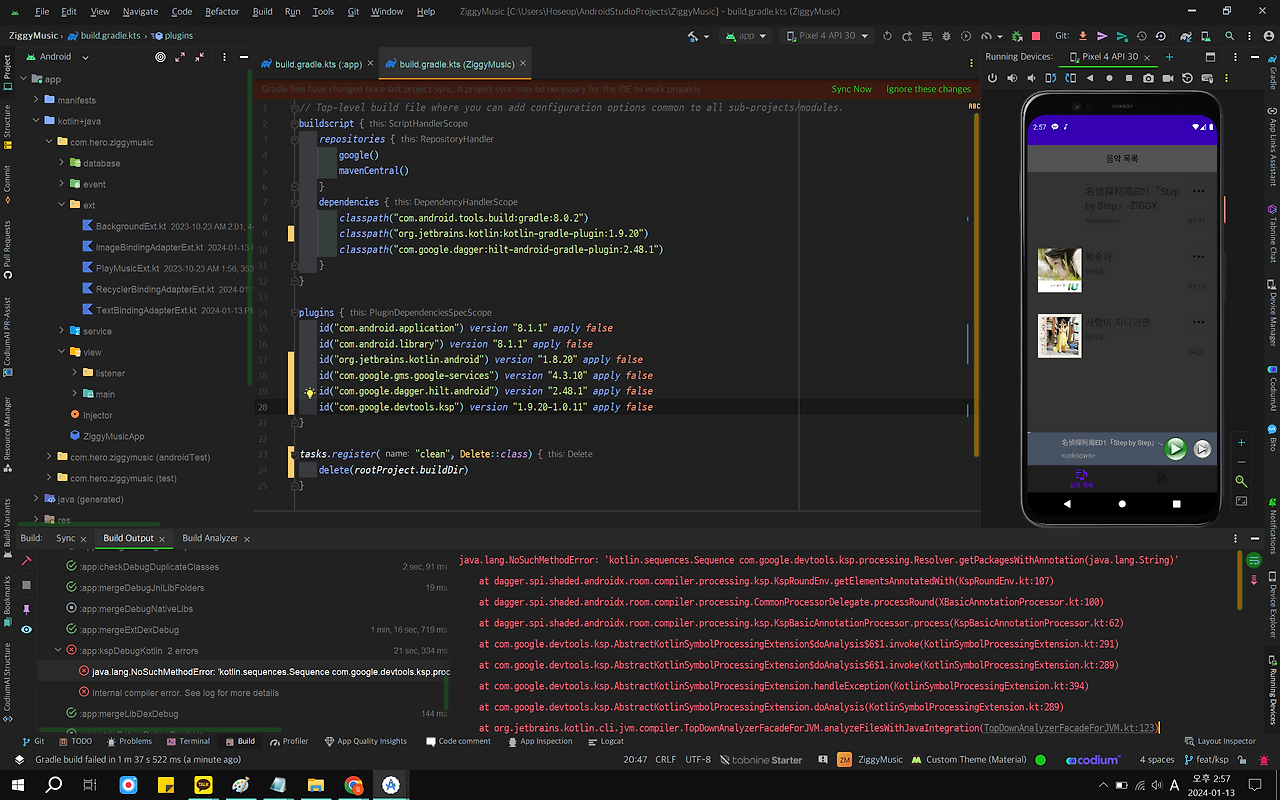Open the run configuration 'app' dropdown
The image size is (1280, 800).
pos(746,36)
